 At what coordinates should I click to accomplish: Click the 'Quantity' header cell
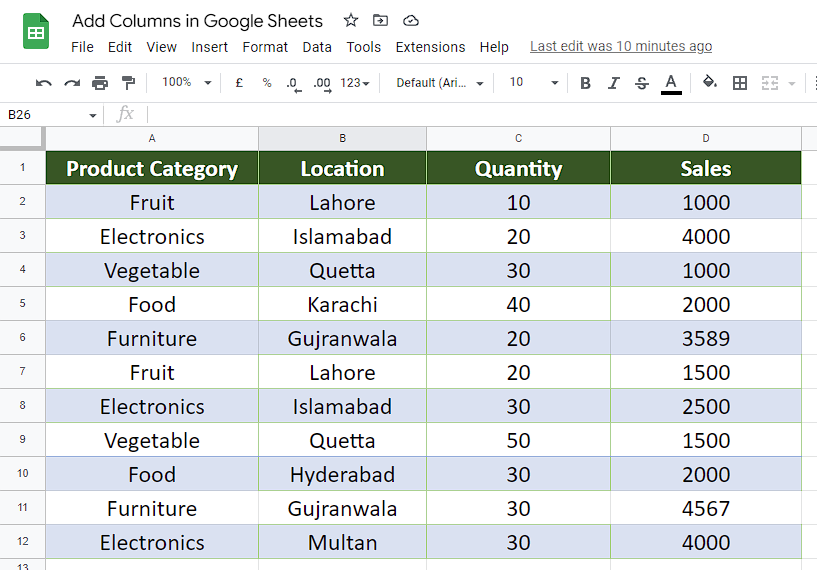518,168
